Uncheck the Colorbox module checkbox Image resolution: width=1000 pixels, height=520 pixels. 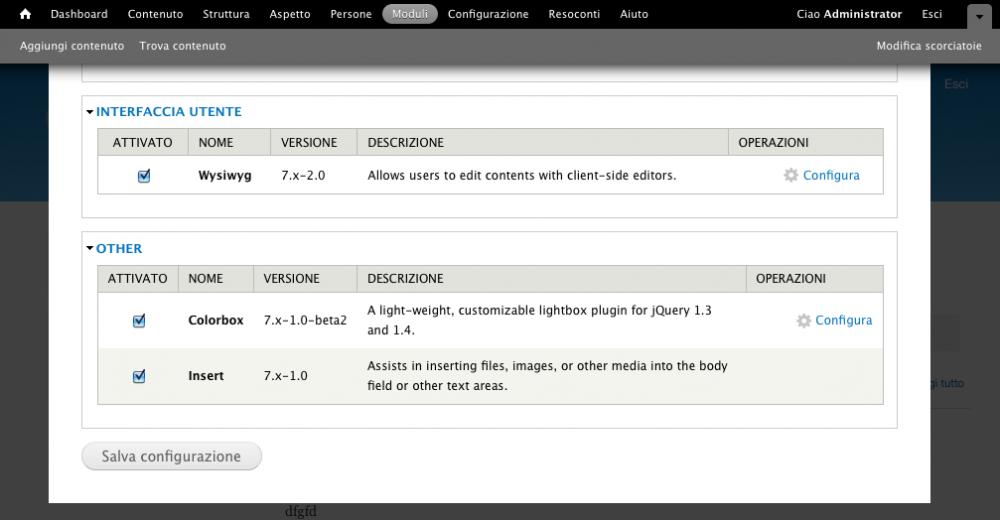[x=139, y=320]
